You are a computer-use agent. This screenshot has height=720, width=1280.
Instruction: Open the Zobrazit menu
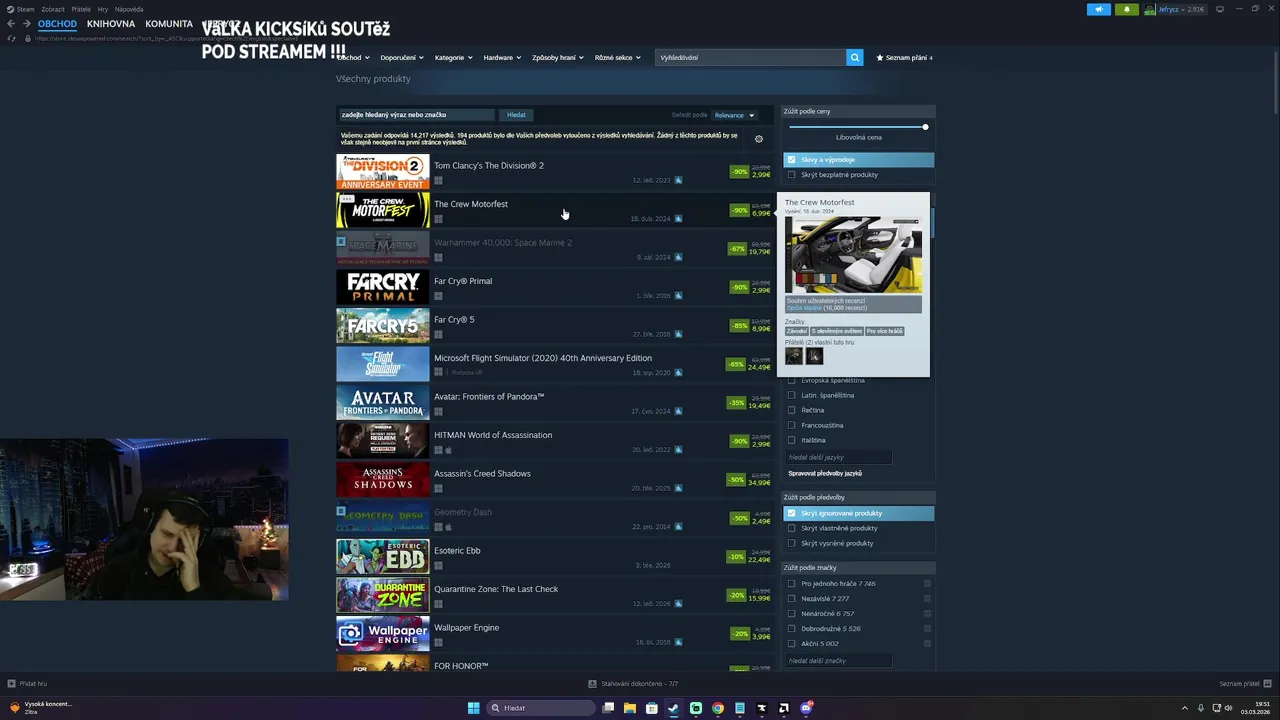pos(53,9)
